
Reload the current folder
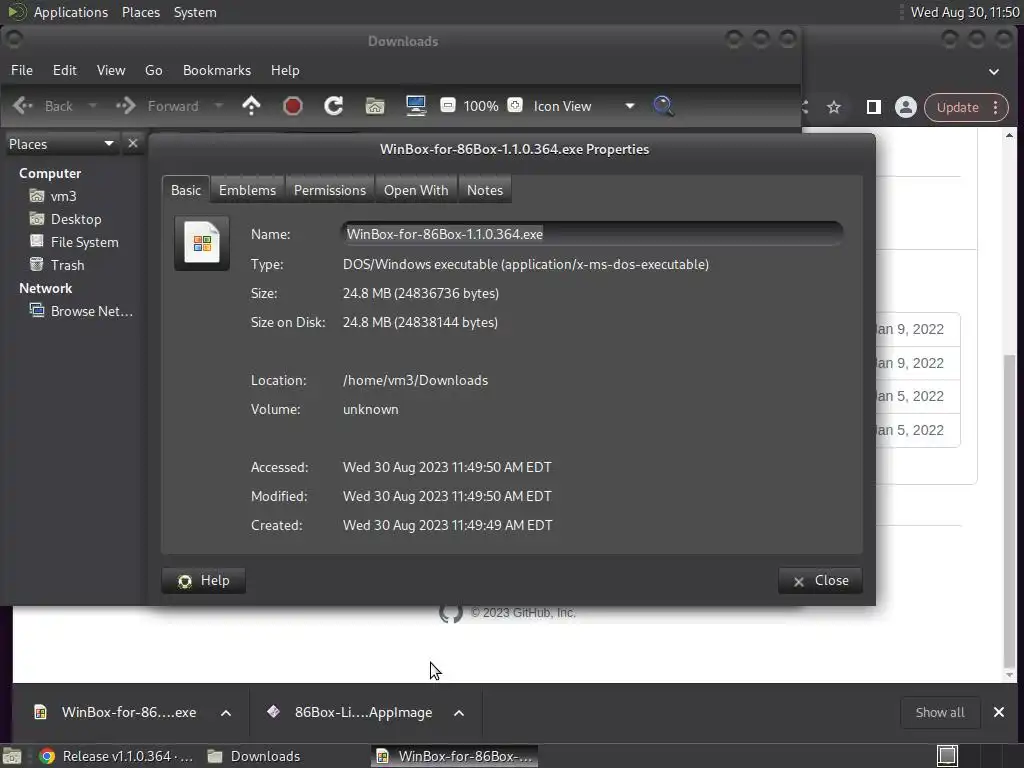(x=334, y=106)
